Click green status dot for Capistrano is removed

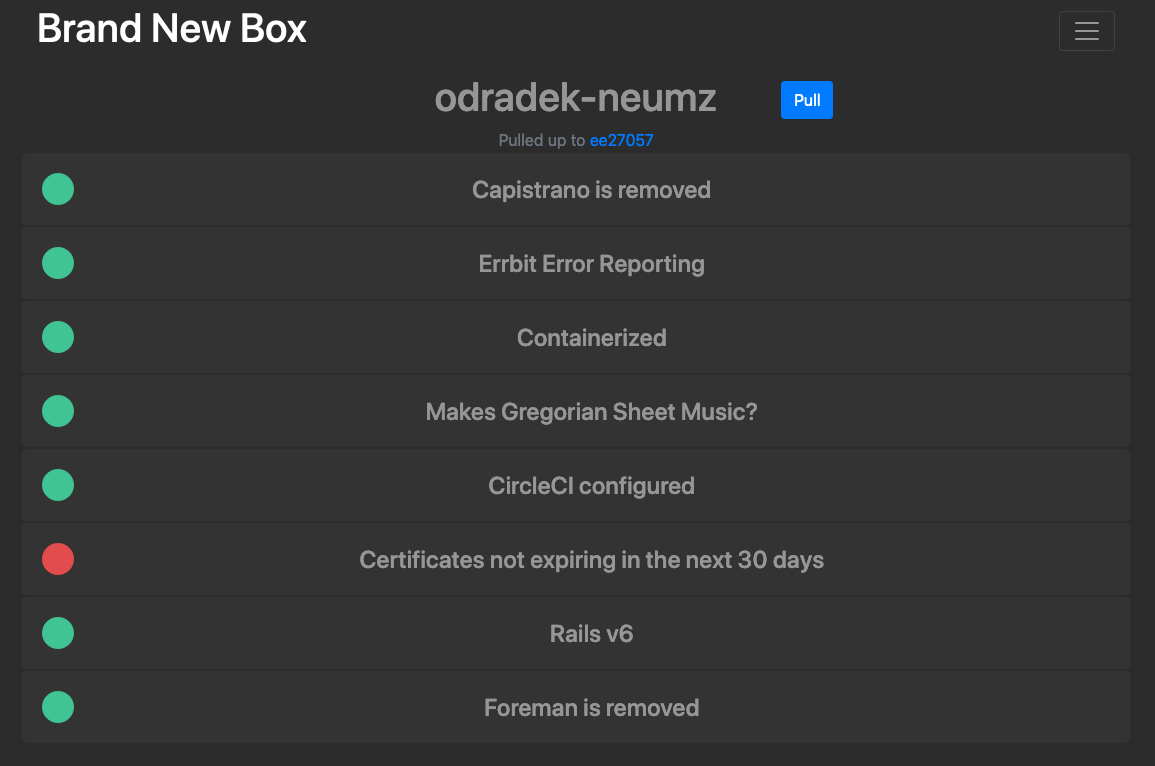58,189
